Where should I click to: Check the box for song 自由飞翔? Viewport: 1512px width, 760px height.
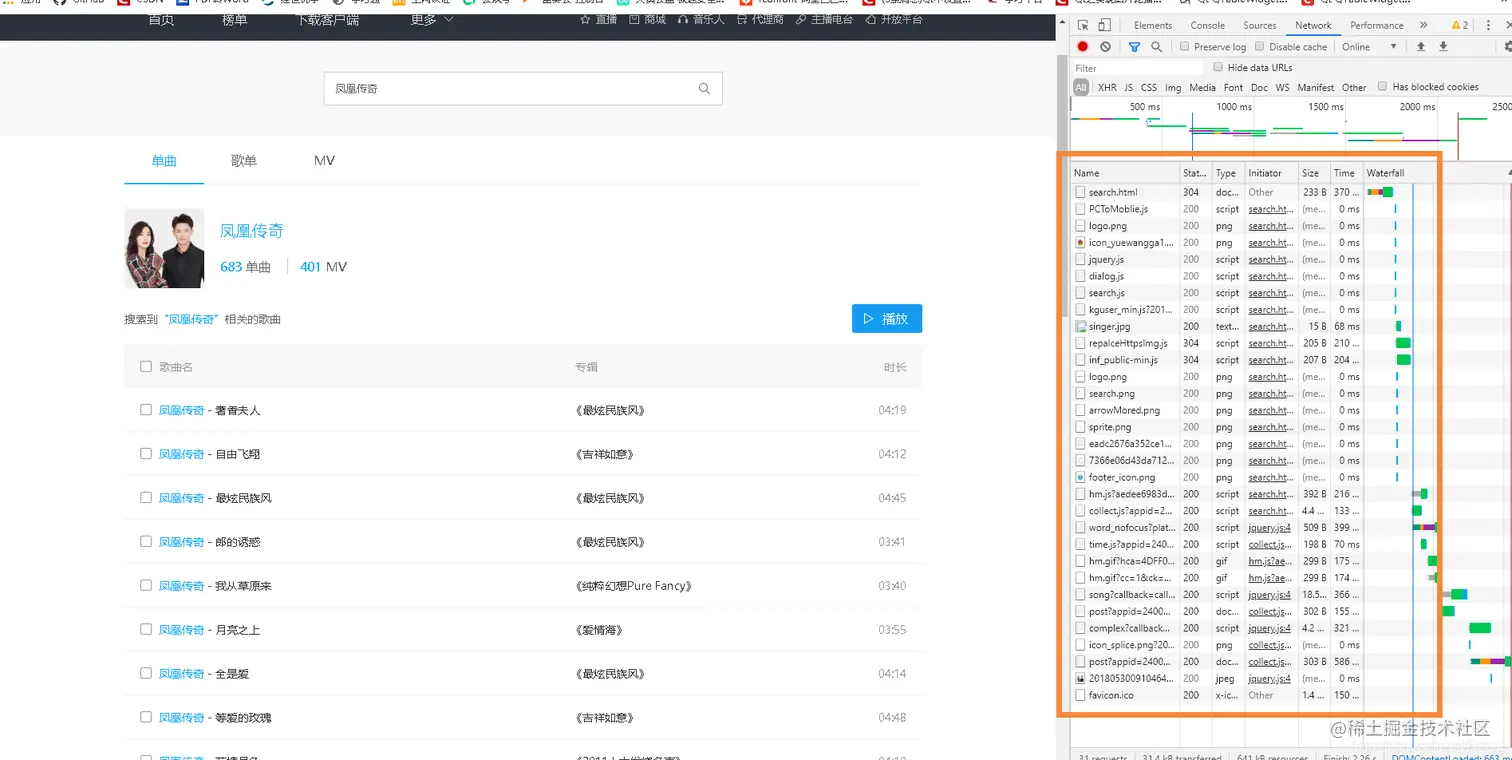pos(146,454)
